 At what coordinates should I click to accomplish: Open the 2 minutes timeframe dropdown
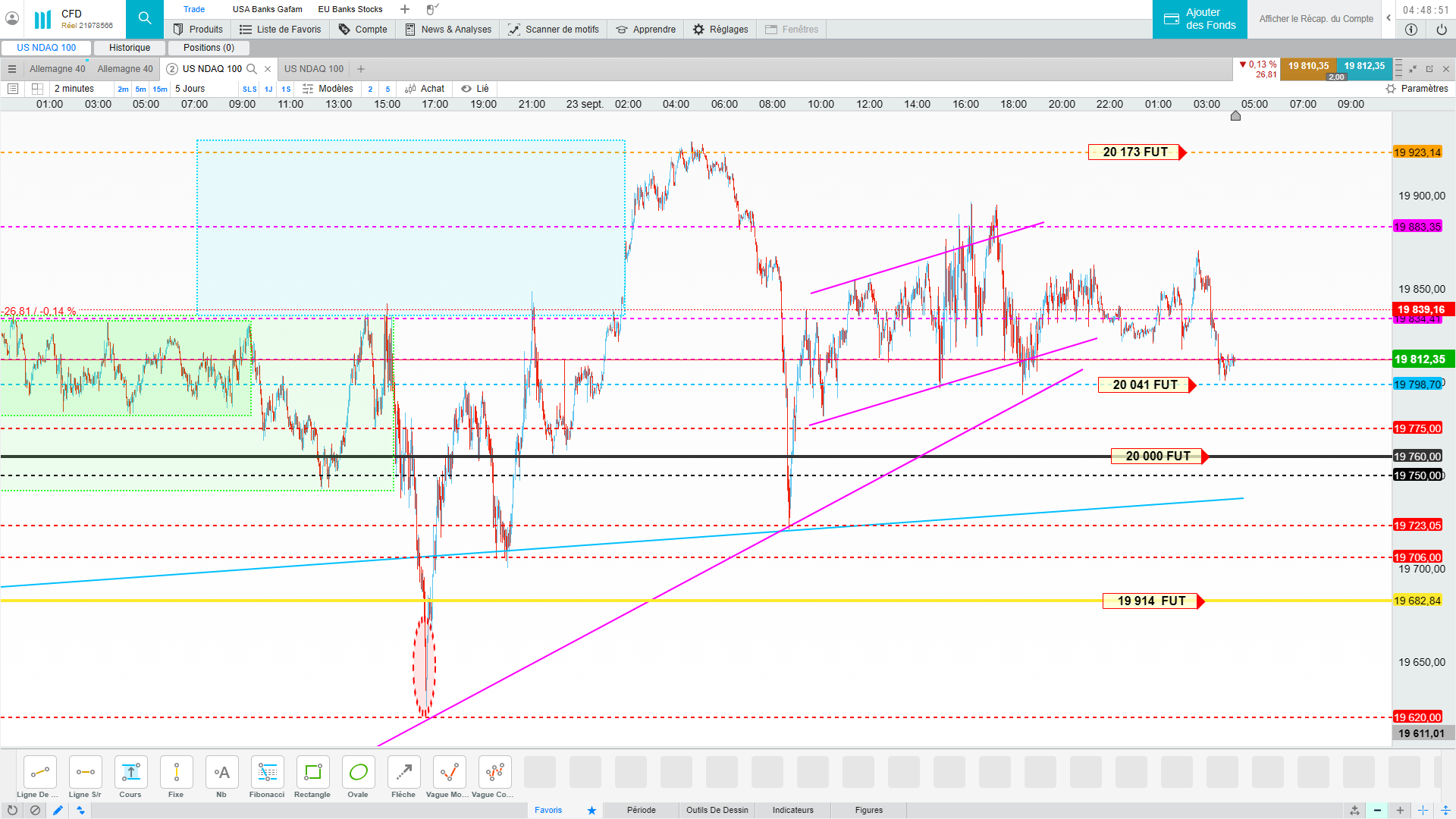74,89
